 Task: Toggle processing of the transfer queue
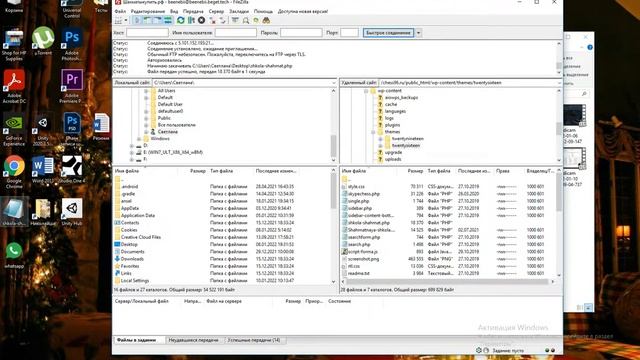[x=191, y=20]
